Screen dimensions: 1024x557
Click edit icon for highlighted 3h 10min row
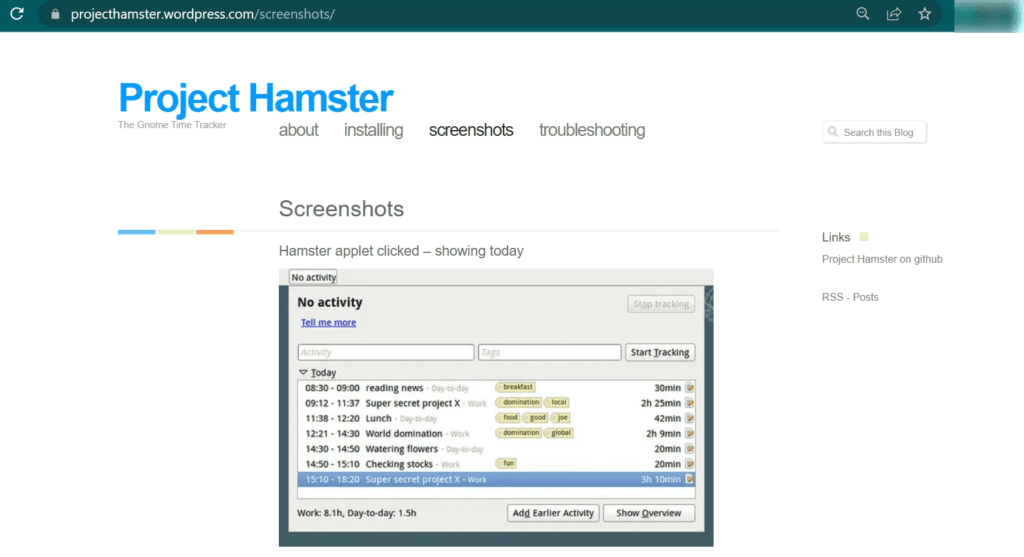point(689,479)
